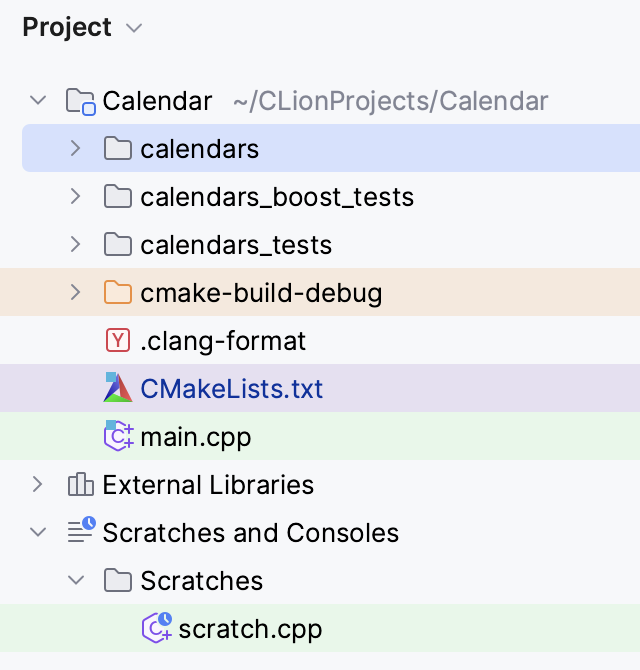Click the Project panel title
The width and height of the screenshot is (640, 670).
(67, 27)
